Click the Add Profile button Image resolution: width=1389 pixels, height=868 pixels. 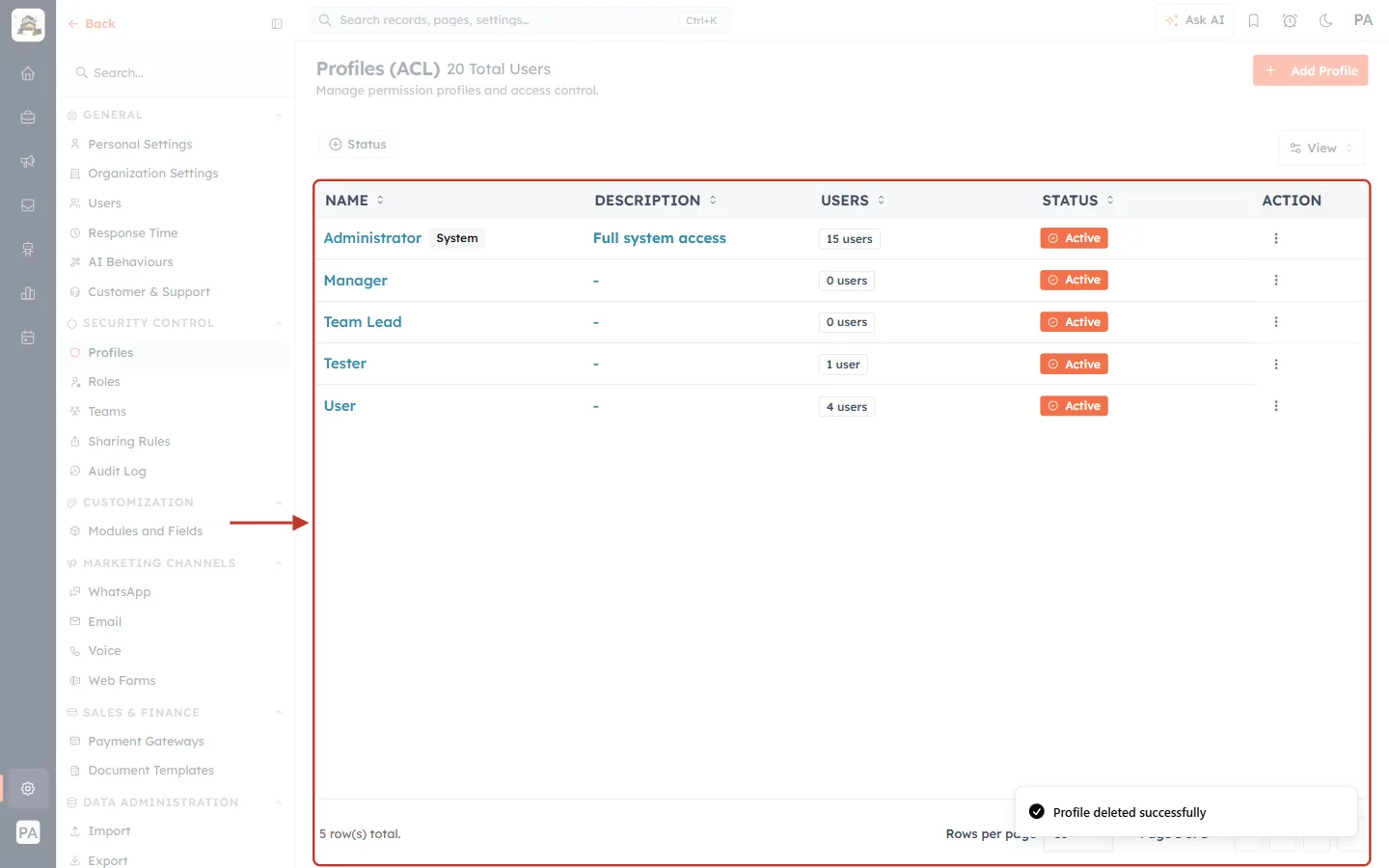click(x=1311, y=70)
